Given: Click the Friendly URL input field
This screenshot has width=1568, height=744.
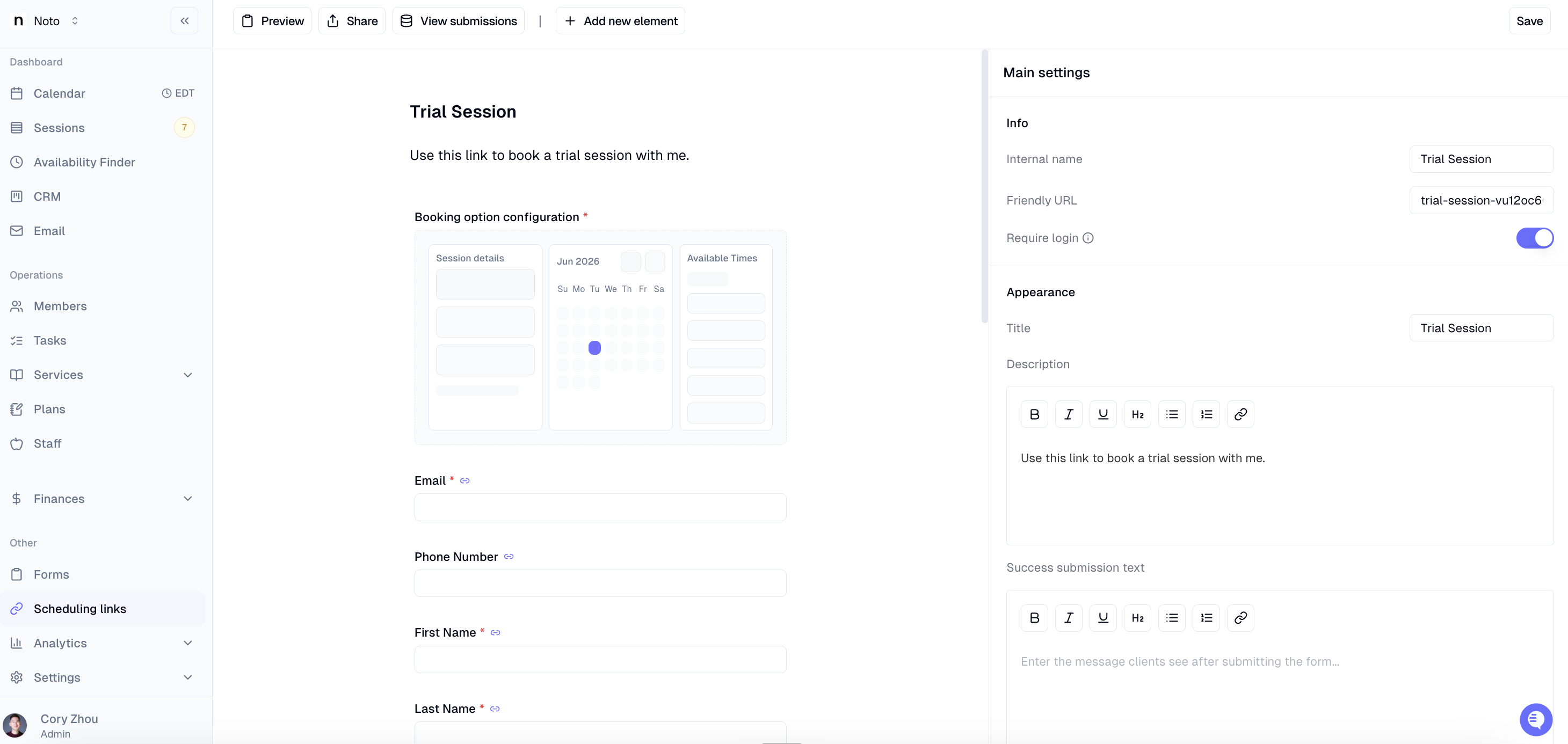Looking at the screenshot, I should click(1481, 200).
